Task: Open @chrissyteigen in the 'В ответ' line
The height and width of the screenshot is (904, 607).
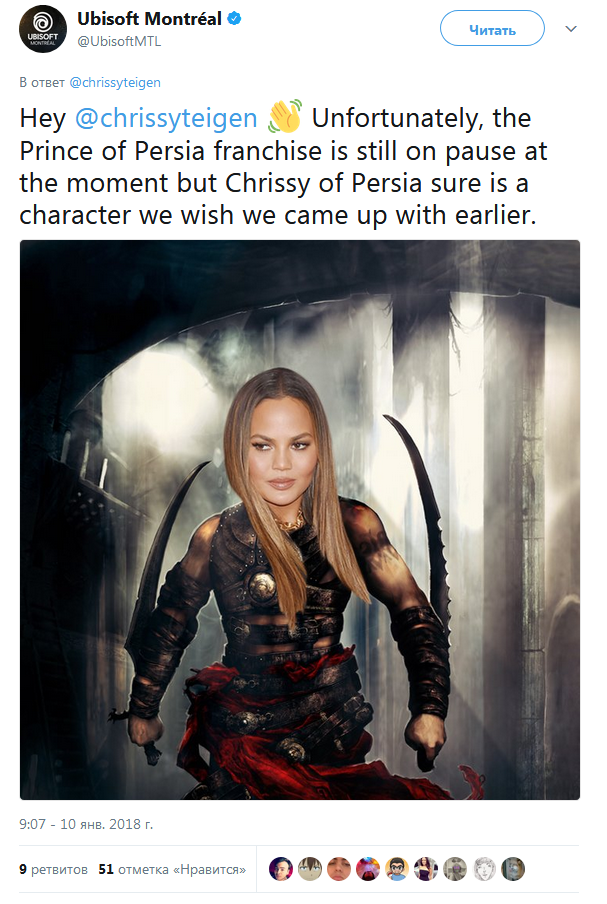Action: (x=115, y=82)
